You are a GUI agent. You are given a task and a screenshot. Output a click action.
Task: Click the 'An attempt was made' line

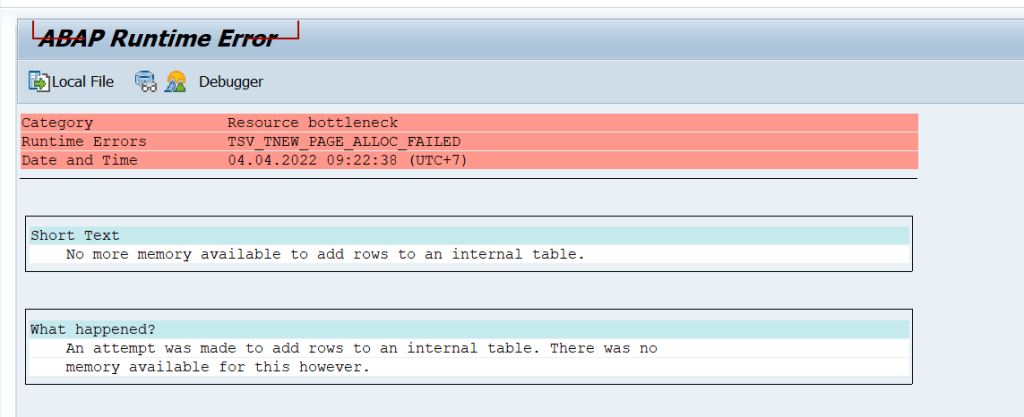click(x=361, y=348)
